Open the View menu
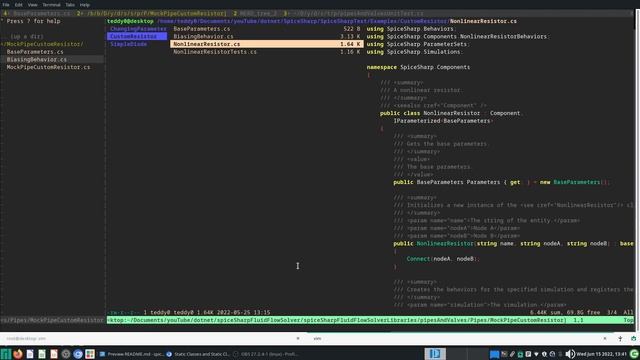 tap(33, 5)
